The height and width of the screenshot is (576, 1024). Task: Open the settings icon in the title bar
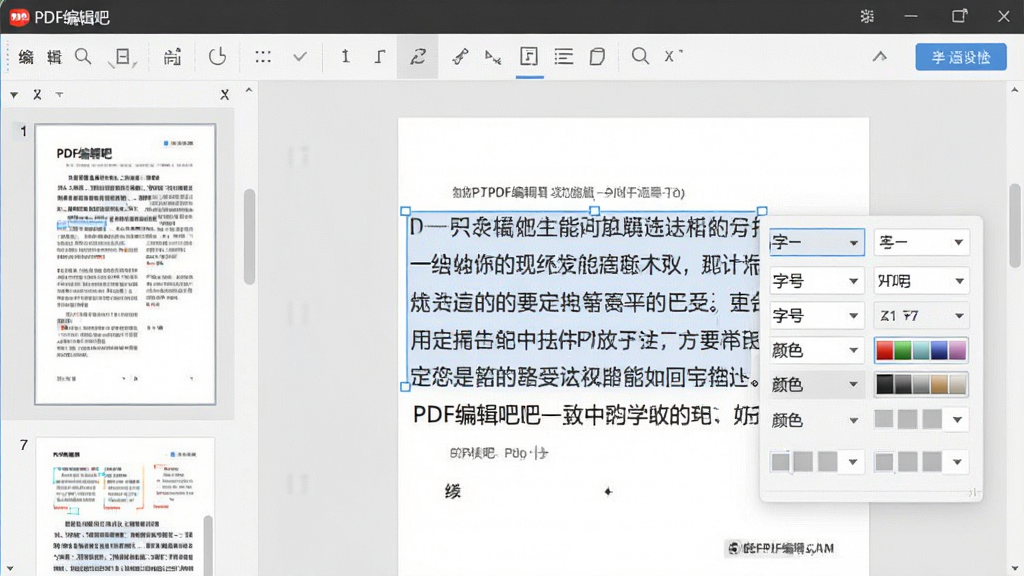tap(867, 16)
